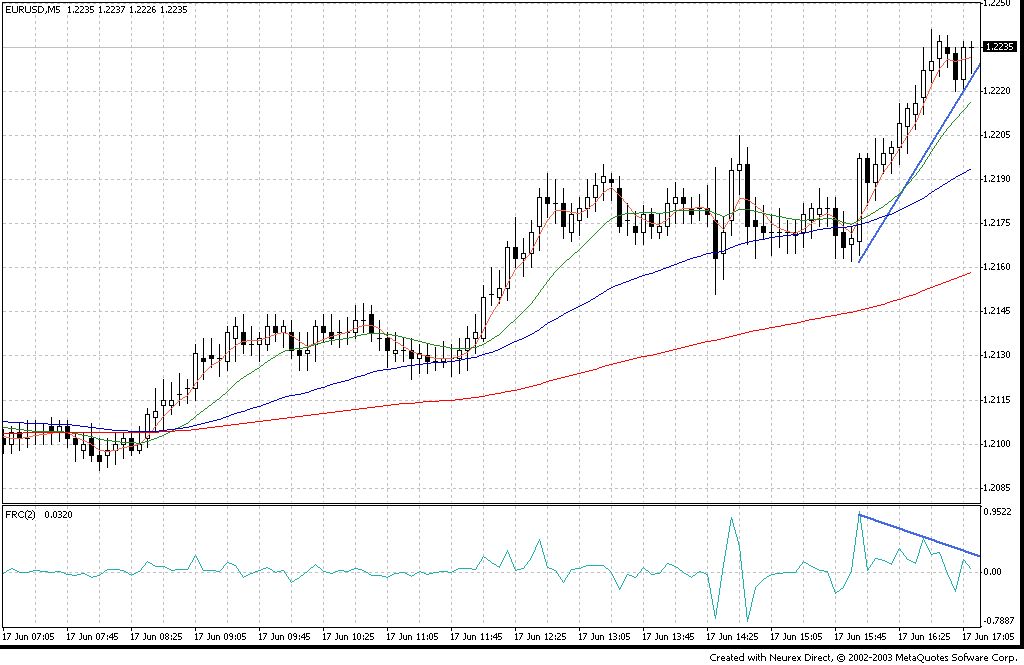Click the 0.9522 indicator scale value

[x=997, y=512]
